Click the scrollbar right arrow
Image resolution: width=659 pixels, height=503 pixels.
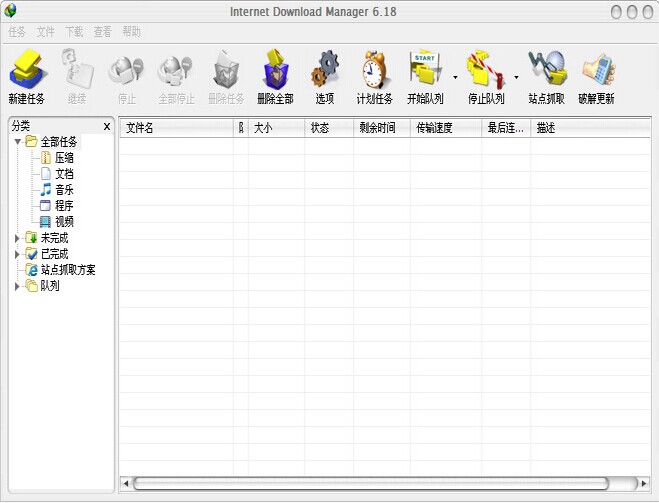tap(644, 483)
